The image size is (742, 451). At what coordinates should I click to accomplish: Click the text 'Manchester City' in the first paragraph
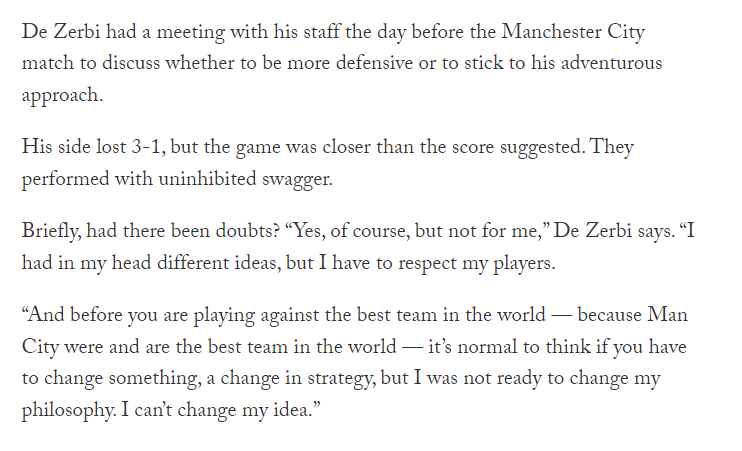[x=573, y=32]
